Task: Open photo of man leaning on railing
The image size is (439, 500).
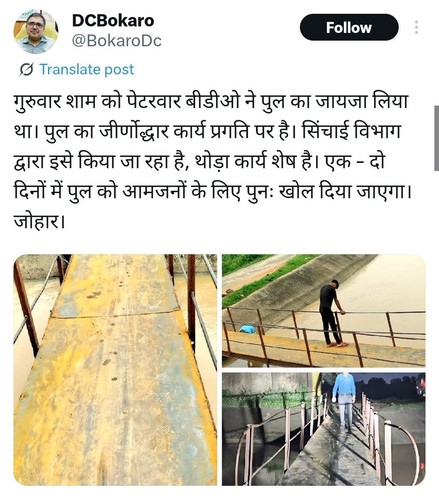Action: (324, 311)
